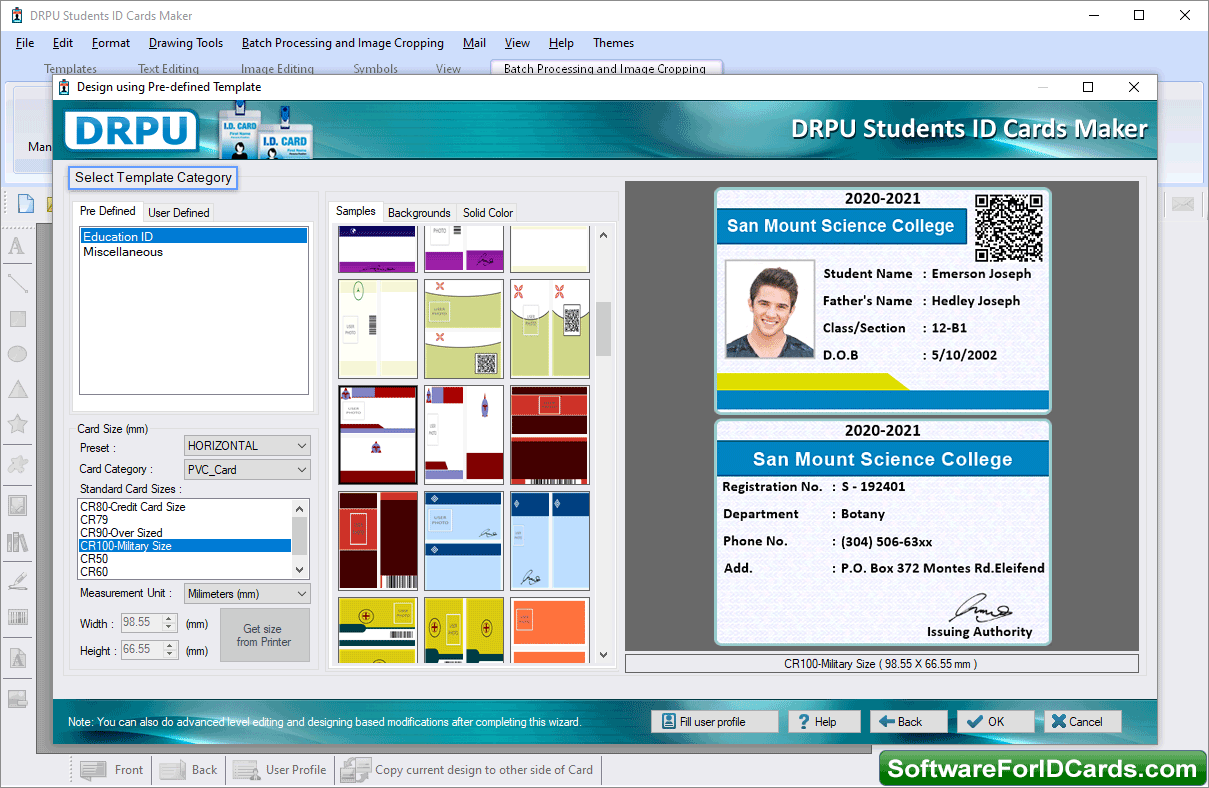Open the Solid Color tab
The image size is (1209, 788).
pyautogui.click(x=488, y=212)
